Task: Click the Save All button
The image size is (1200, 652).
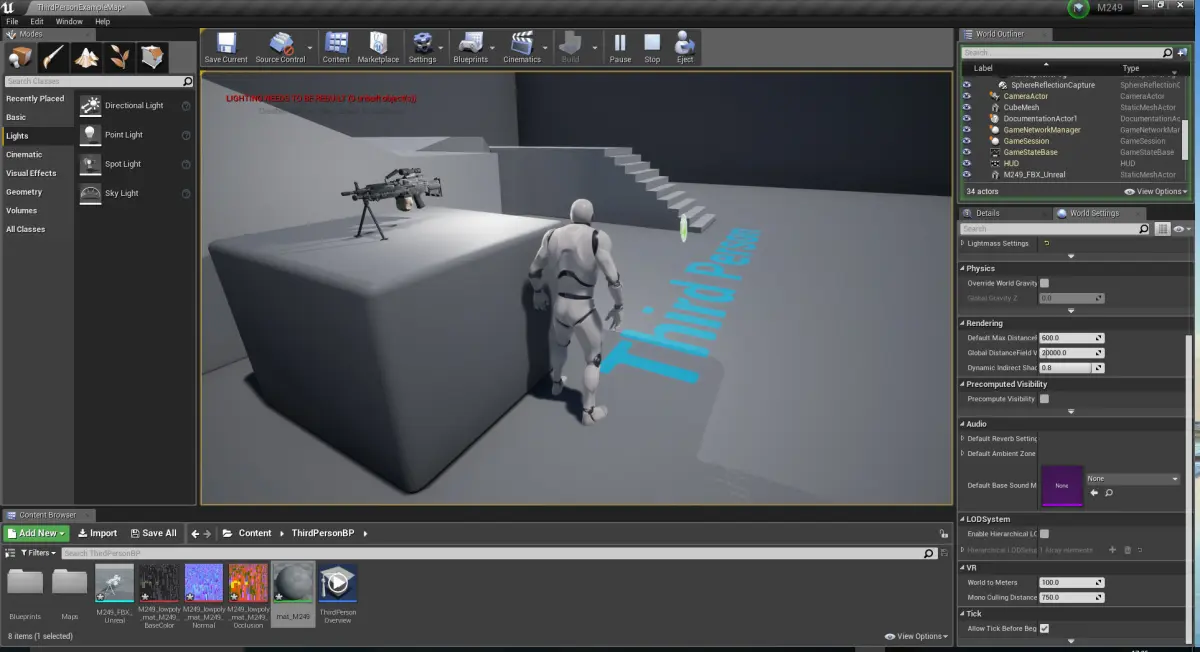Action: coord(153,533)
